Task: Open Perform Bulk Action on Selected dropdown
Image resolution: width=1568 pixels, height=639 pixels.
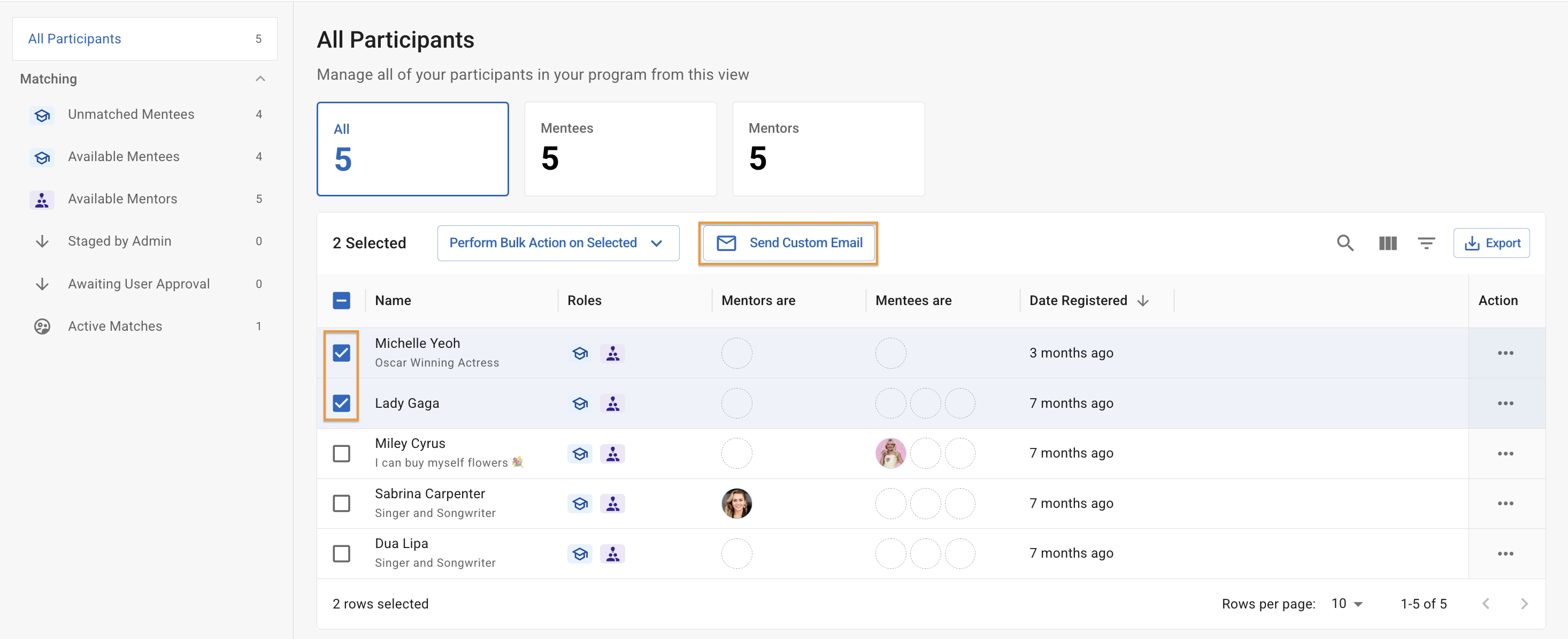Action: [x=558, y=243]
